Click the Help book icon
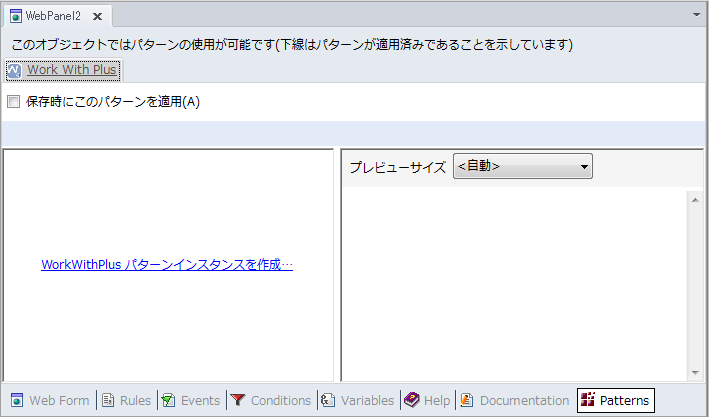Screen dimensions: 709x417 (411, 400)
